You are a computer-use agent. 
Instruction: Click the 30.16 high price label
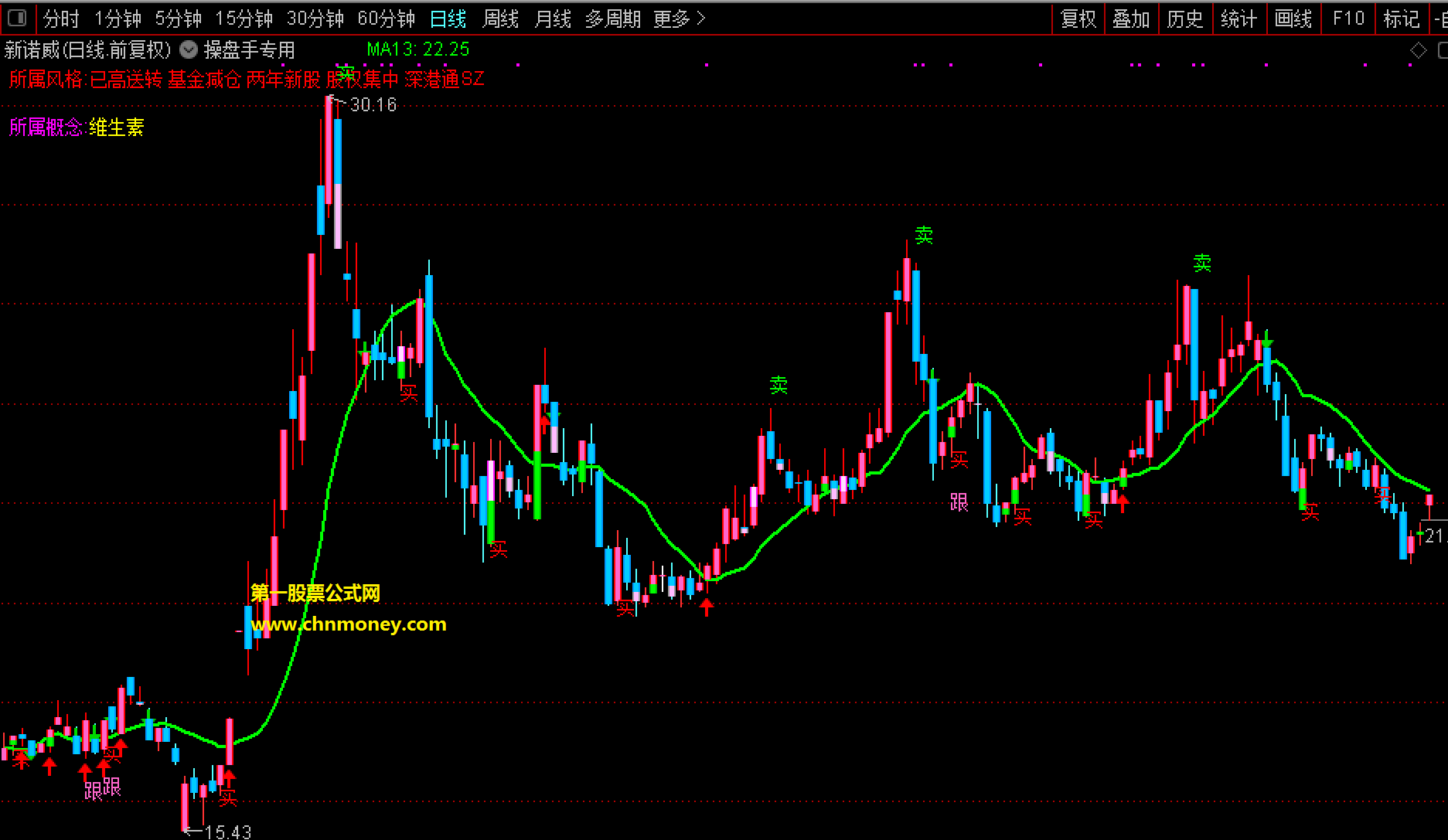pos(373,105)
